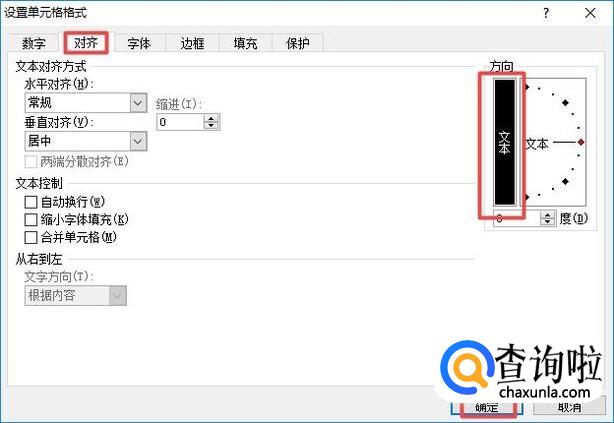This screenshot has height=423, width=614.
Task: Toggle 缩小字体填充 checkbox
Action: tap(31, 220)
